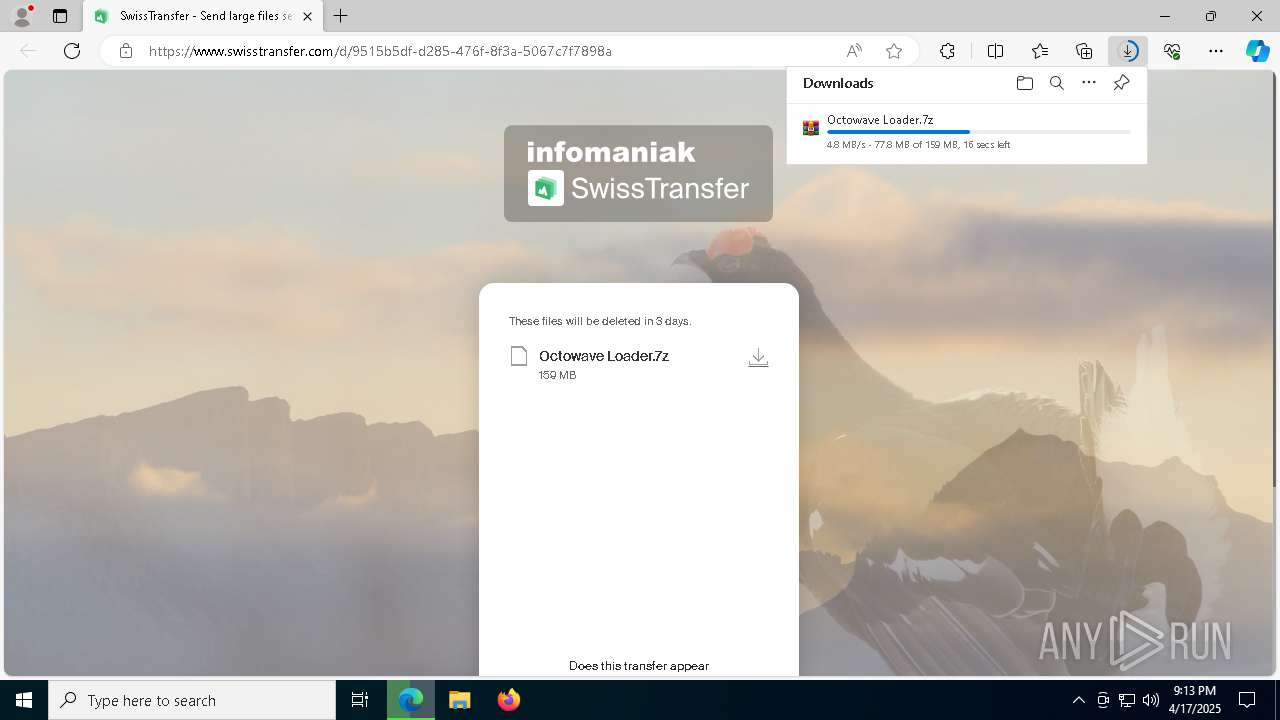The height and width of the screenshot is (720, 1280).
Task: Open the Windows Start menu
Action: 24,700
